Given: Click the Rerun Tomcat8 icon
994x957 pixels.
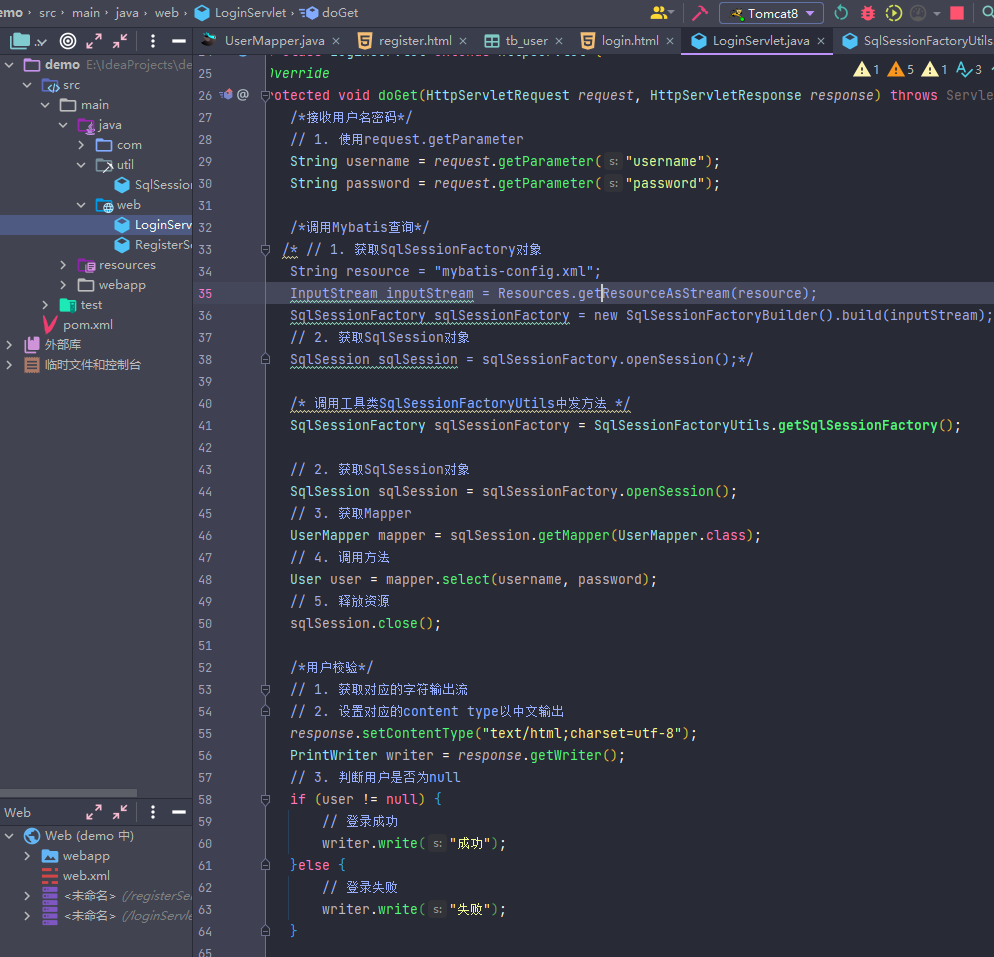Looking at the screenshot, I should tap(841, 13).
